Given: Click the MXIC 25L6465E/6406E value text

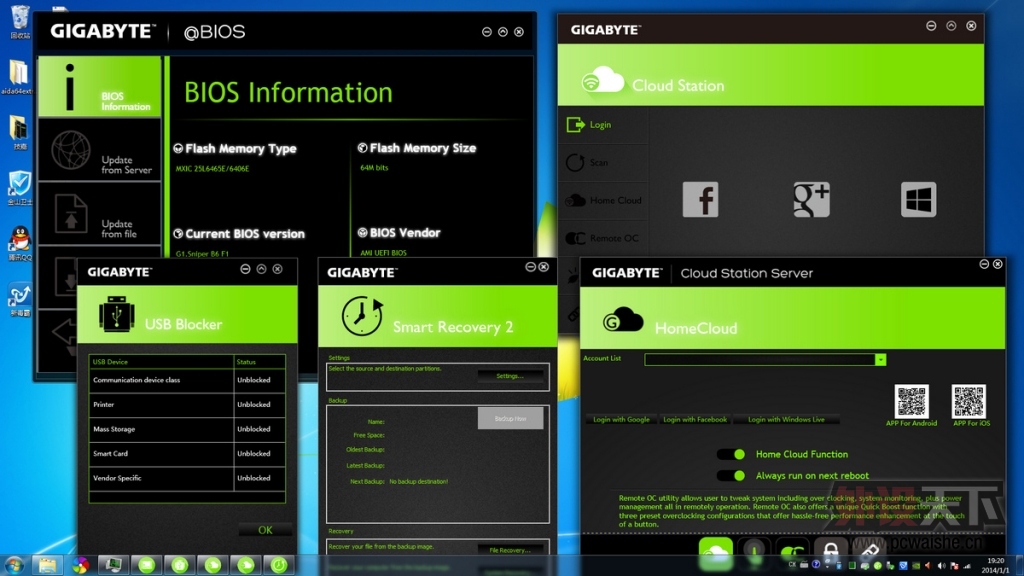Looking at the screenshot, I should pyautogui.click(x=212, y=169).
